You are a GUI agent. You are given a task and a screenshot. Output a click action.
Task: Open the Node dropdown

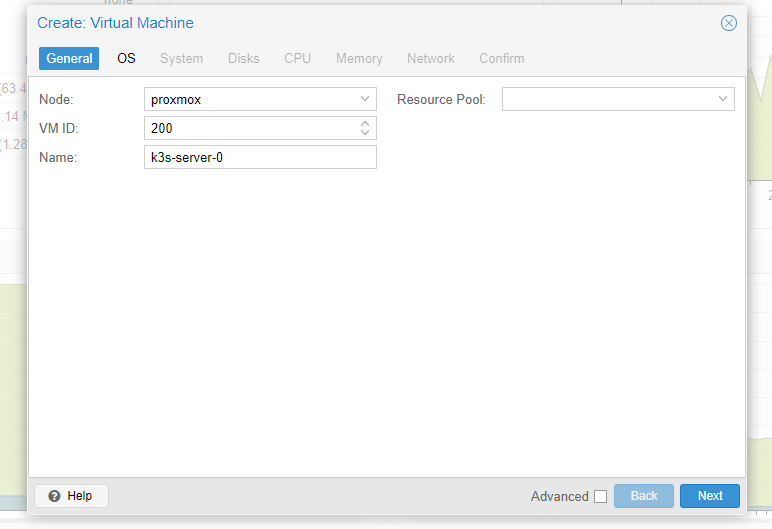tap(365, 100)
